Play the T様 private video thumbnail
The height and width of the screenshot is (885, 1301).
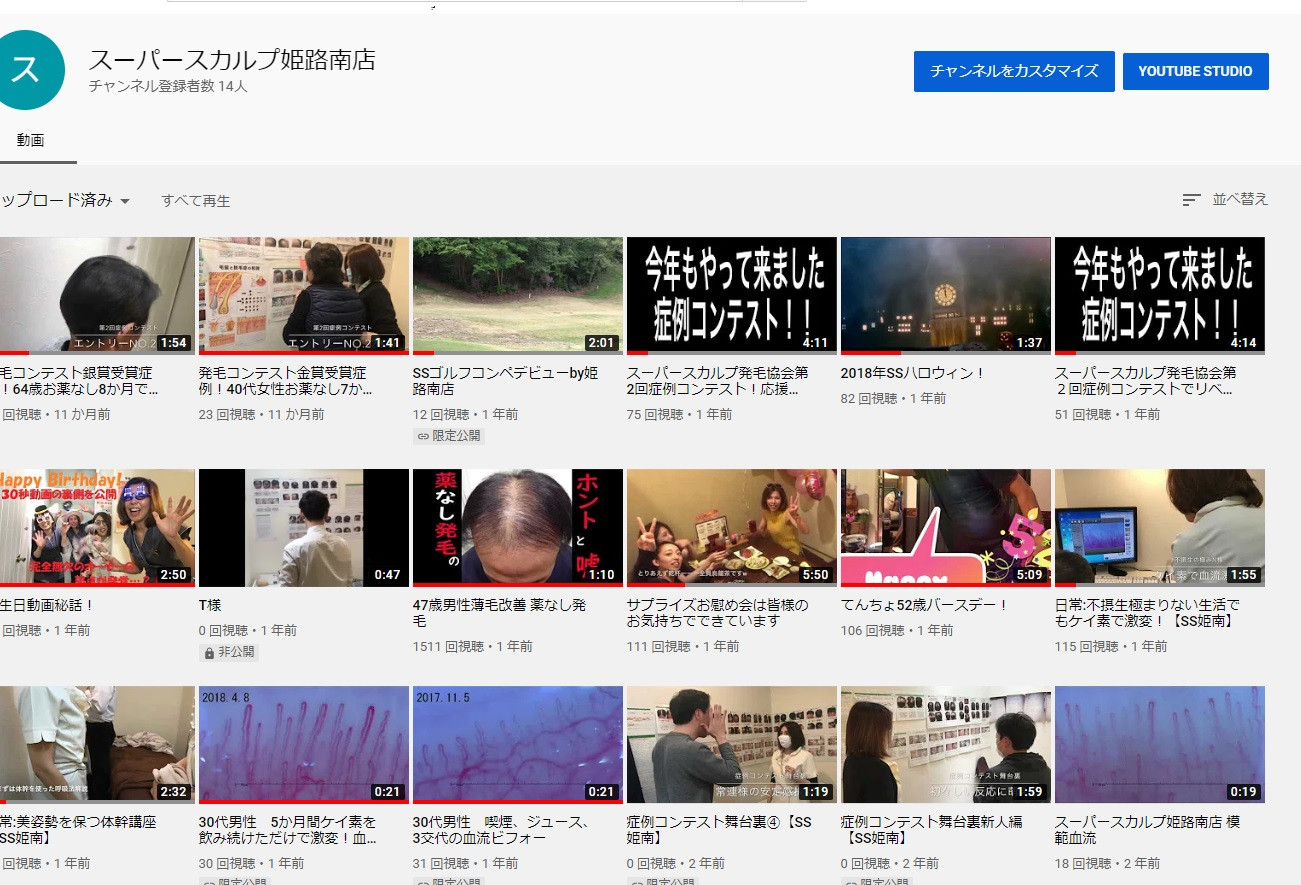pos(303,527)
